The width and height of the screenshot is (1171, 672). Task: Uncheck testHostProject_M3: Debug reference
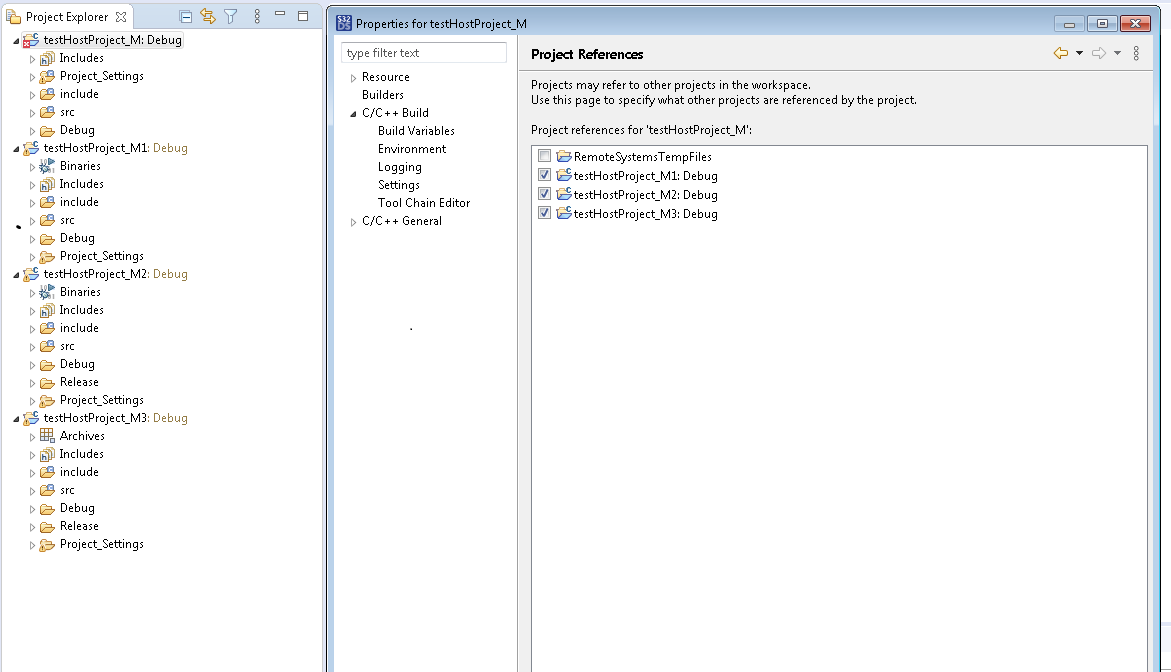[544, 213]
